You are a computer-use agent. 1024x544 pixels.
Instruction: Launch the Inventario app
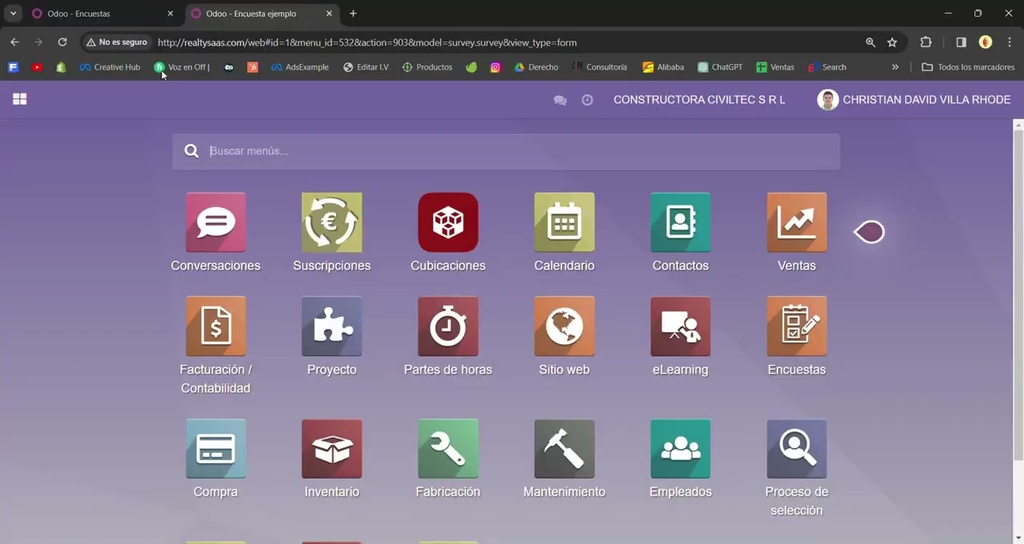332,449
